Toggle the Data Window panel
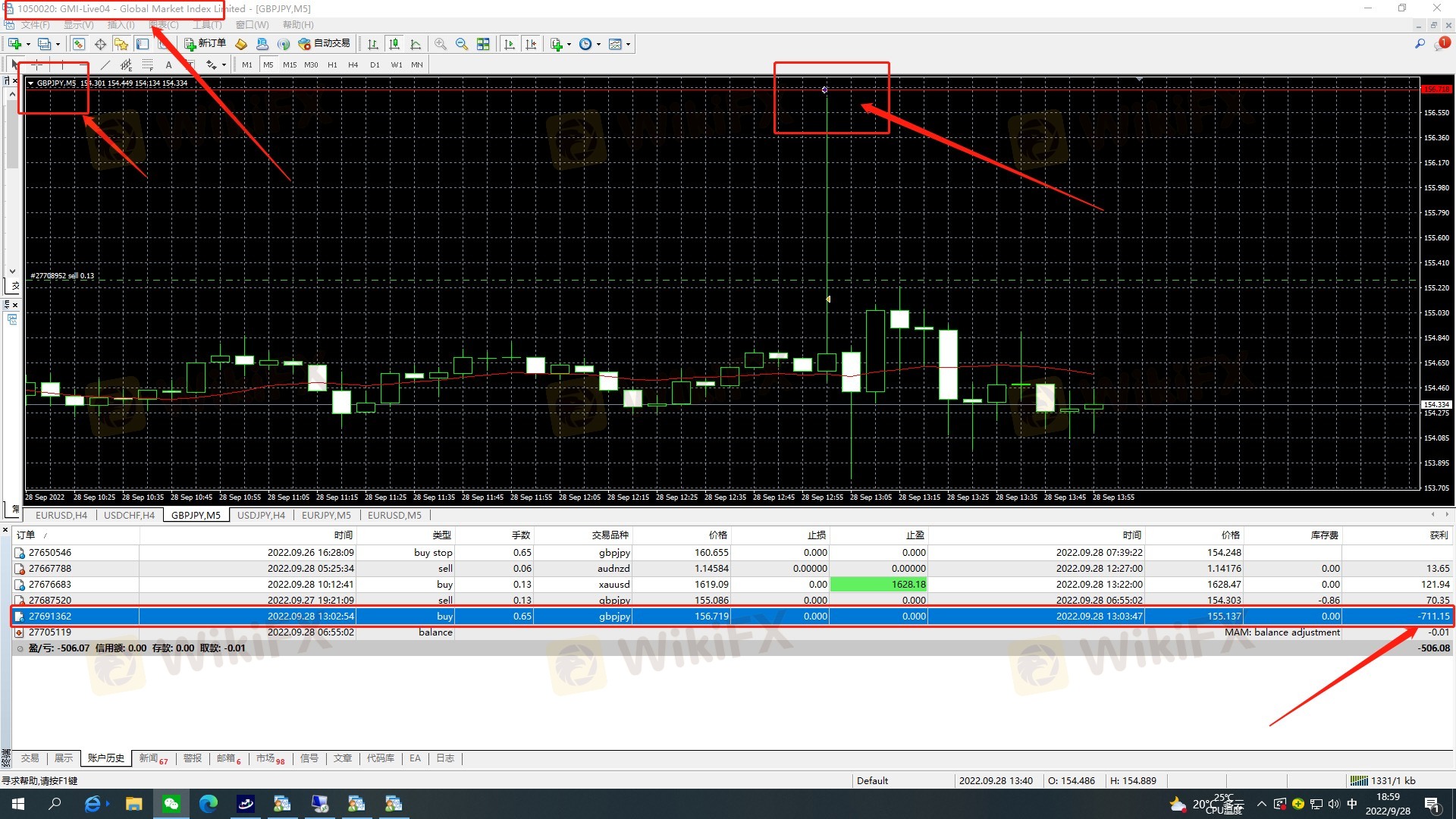Image resolution: width=1456 pixels, height=819 pixels. click(x=99, y=44)
